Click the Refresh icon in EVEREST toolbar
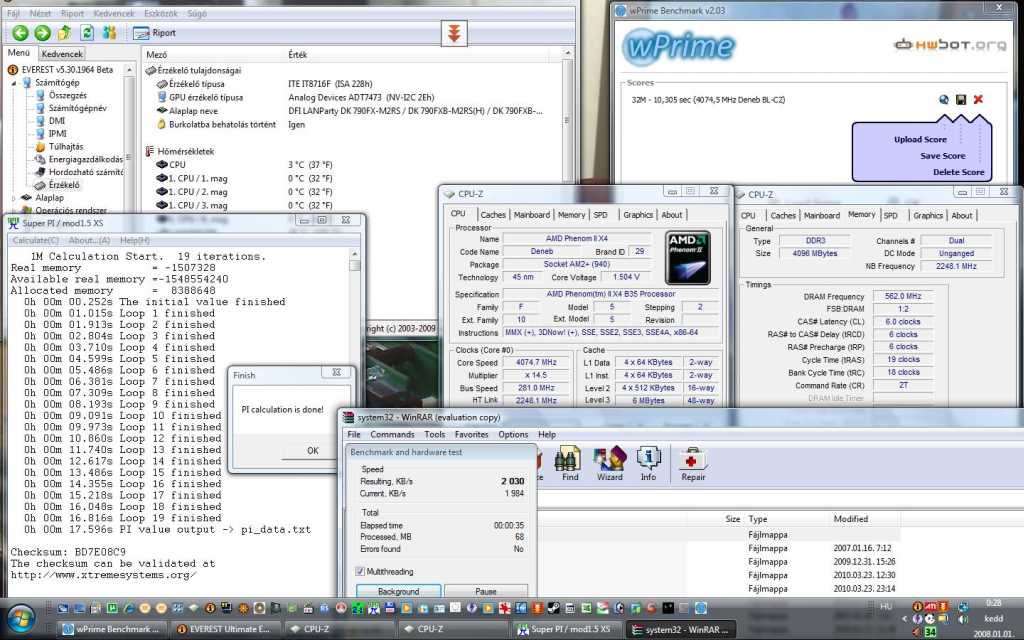The image size is (1024, 640). pyautogui.click(x=87, y=33)
